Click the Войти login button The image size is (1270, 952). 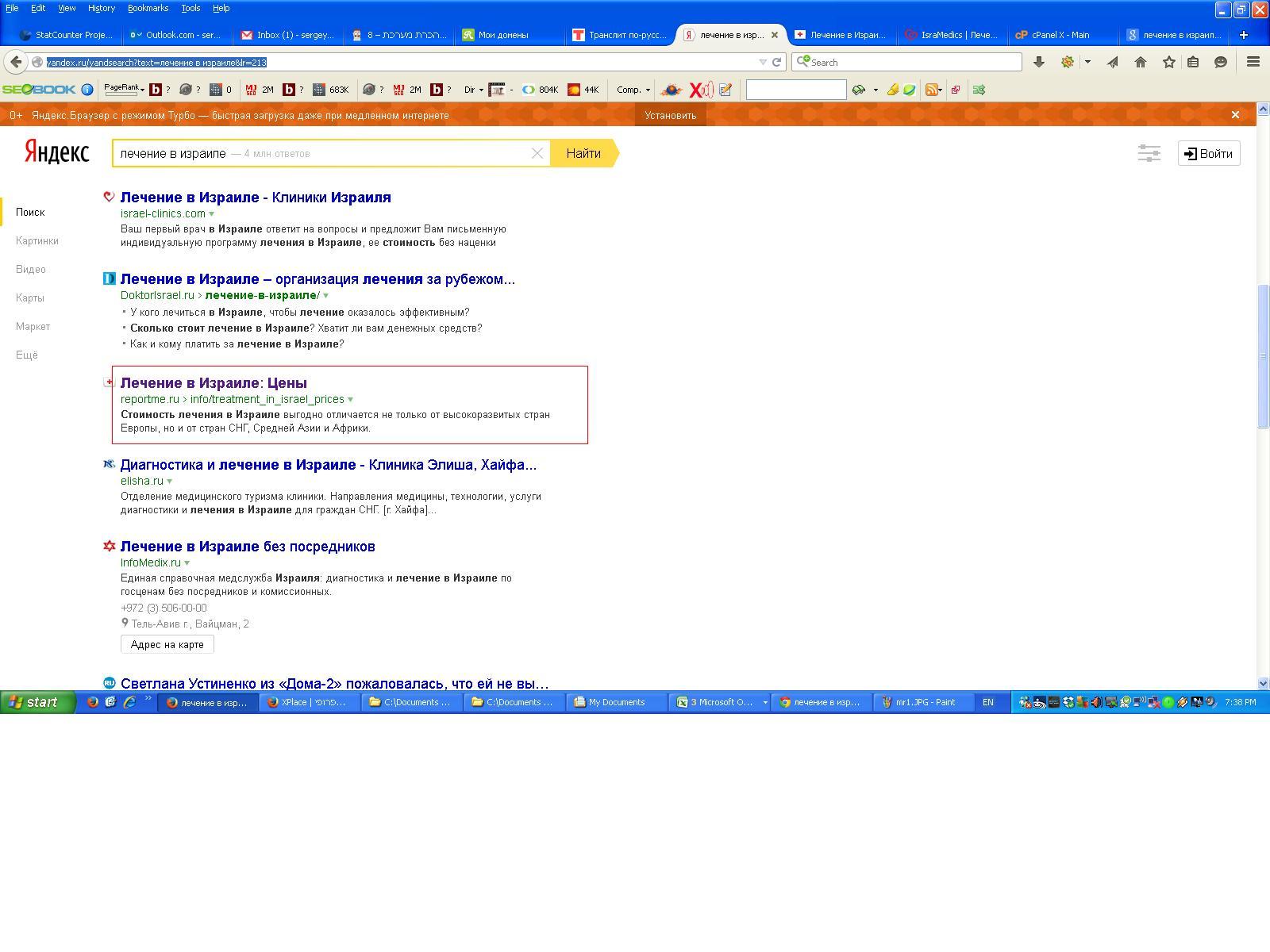coord(1209,154)
